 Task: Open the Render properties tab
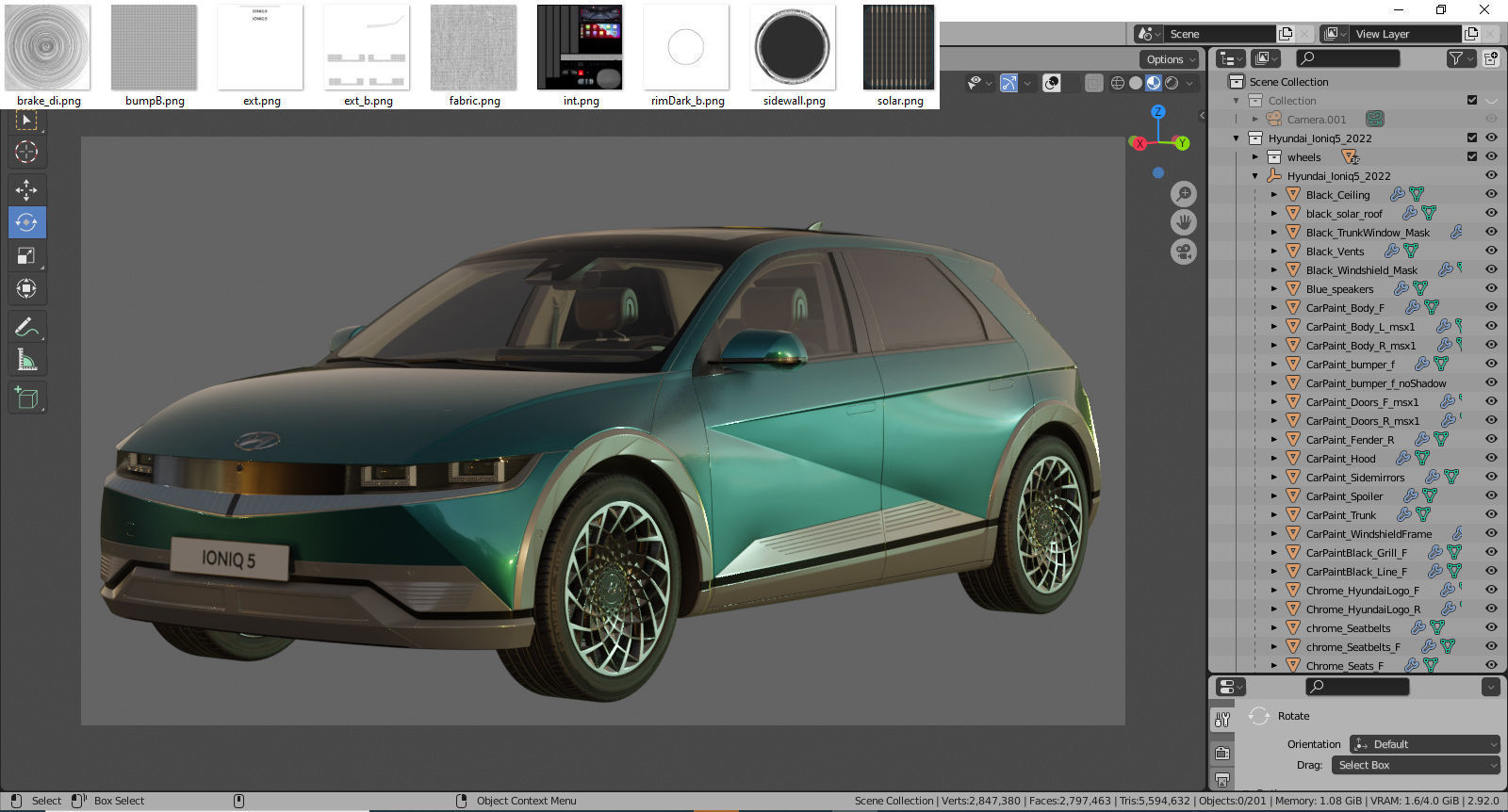tap(1222, 753)
